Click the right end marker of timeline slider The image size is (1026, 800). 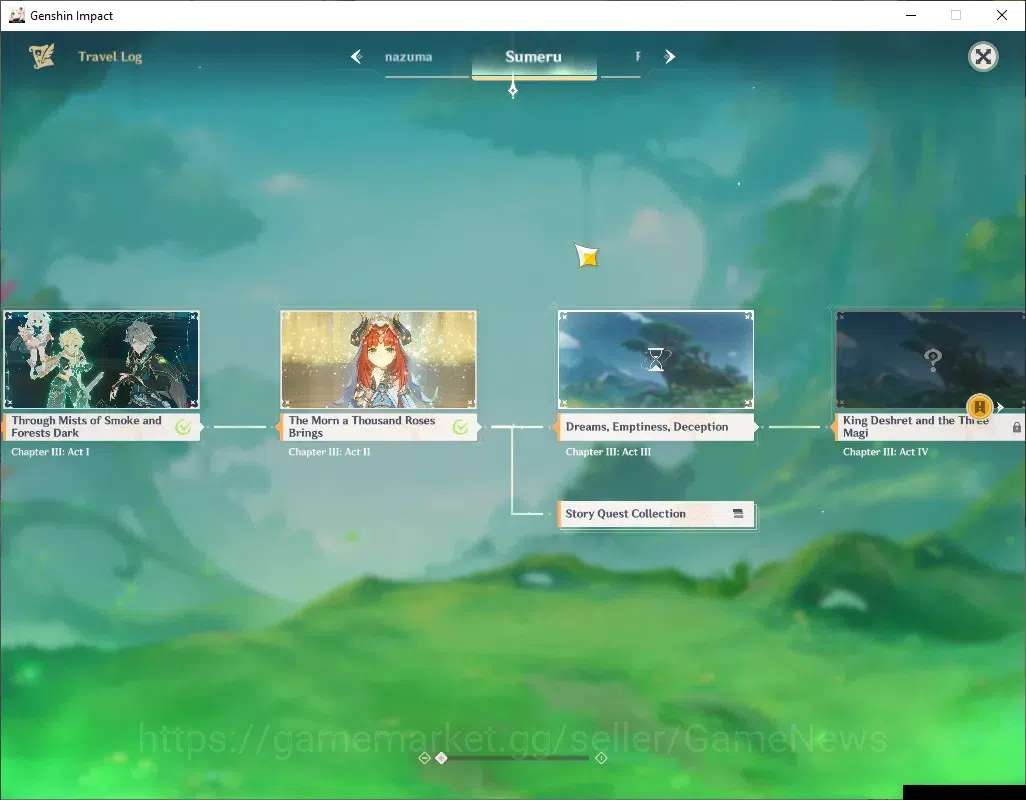coord(601,757)
